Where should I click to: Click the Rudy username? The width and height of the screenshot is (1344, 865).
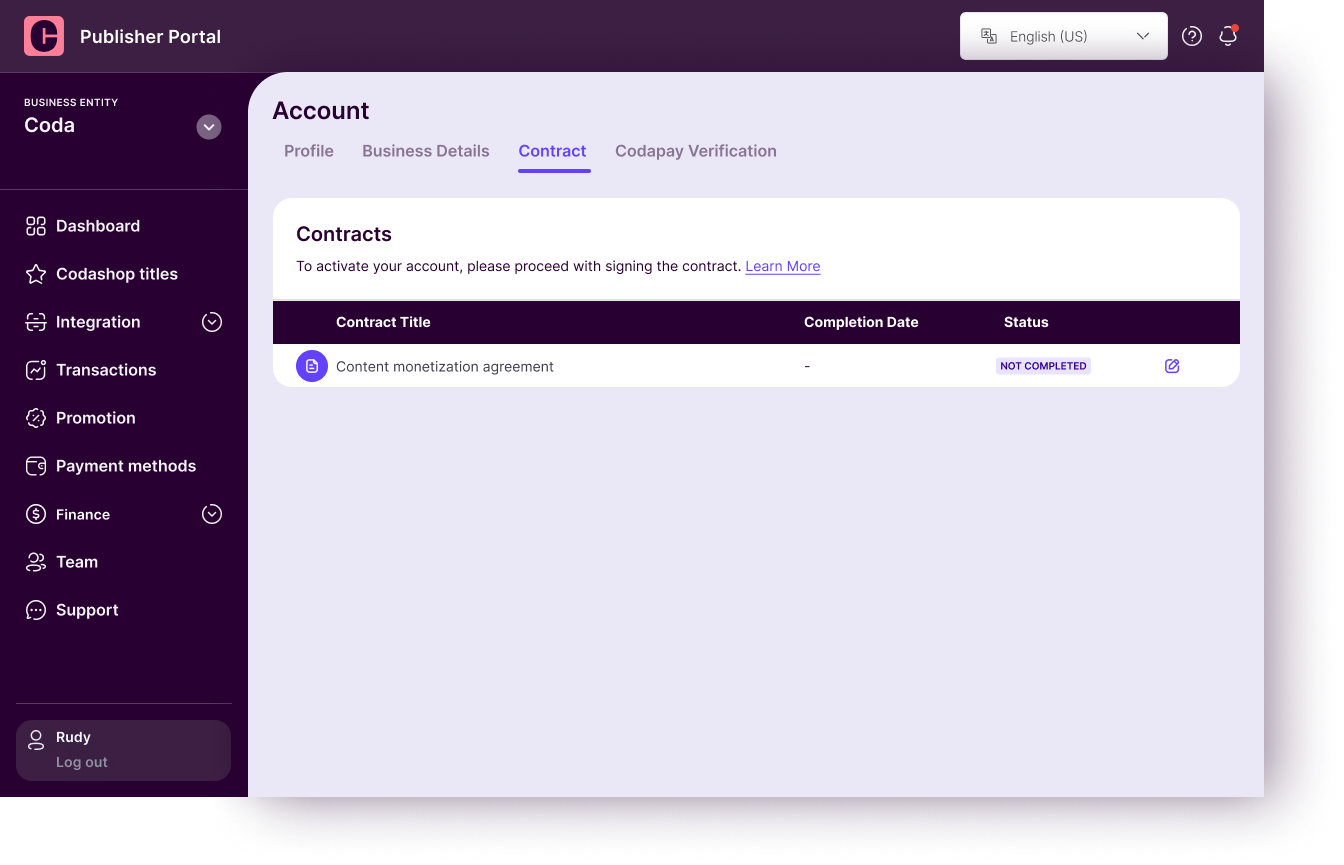click(73, 737)
